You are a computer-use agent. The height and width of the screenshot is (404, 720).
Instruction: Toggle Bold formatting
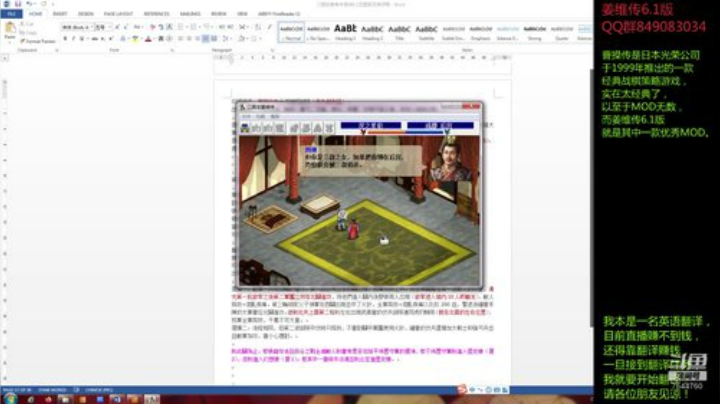coord(65,39)
